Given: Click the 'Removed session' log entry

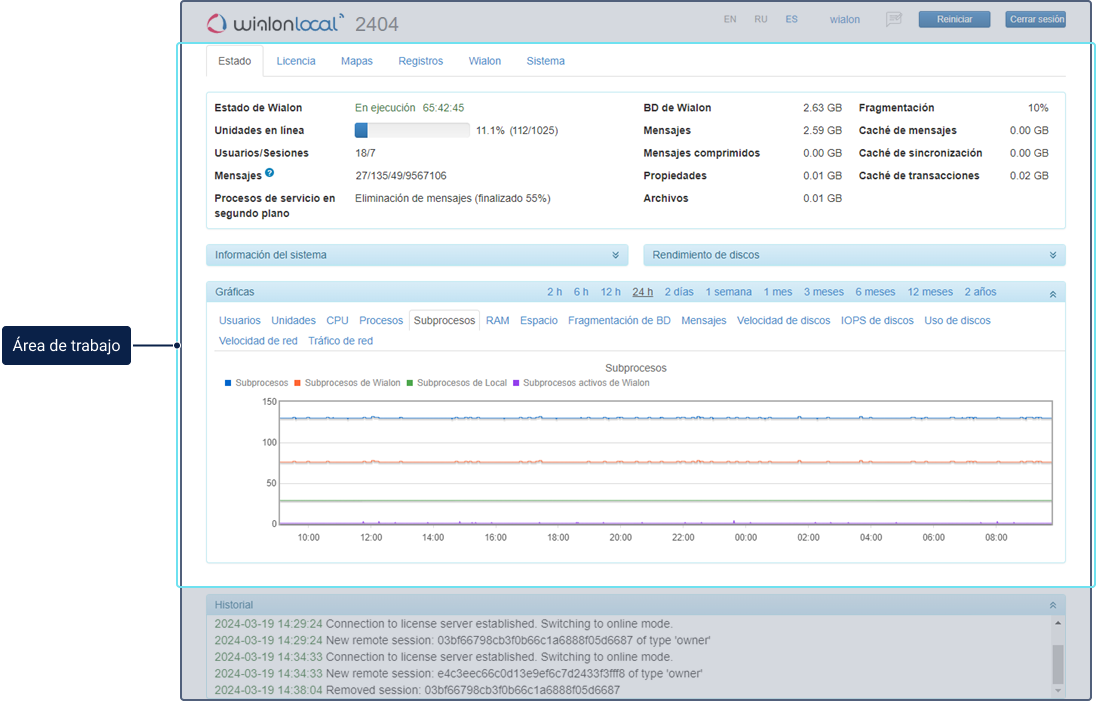Looking at the screenshot, I should click(x=417, y=690).
